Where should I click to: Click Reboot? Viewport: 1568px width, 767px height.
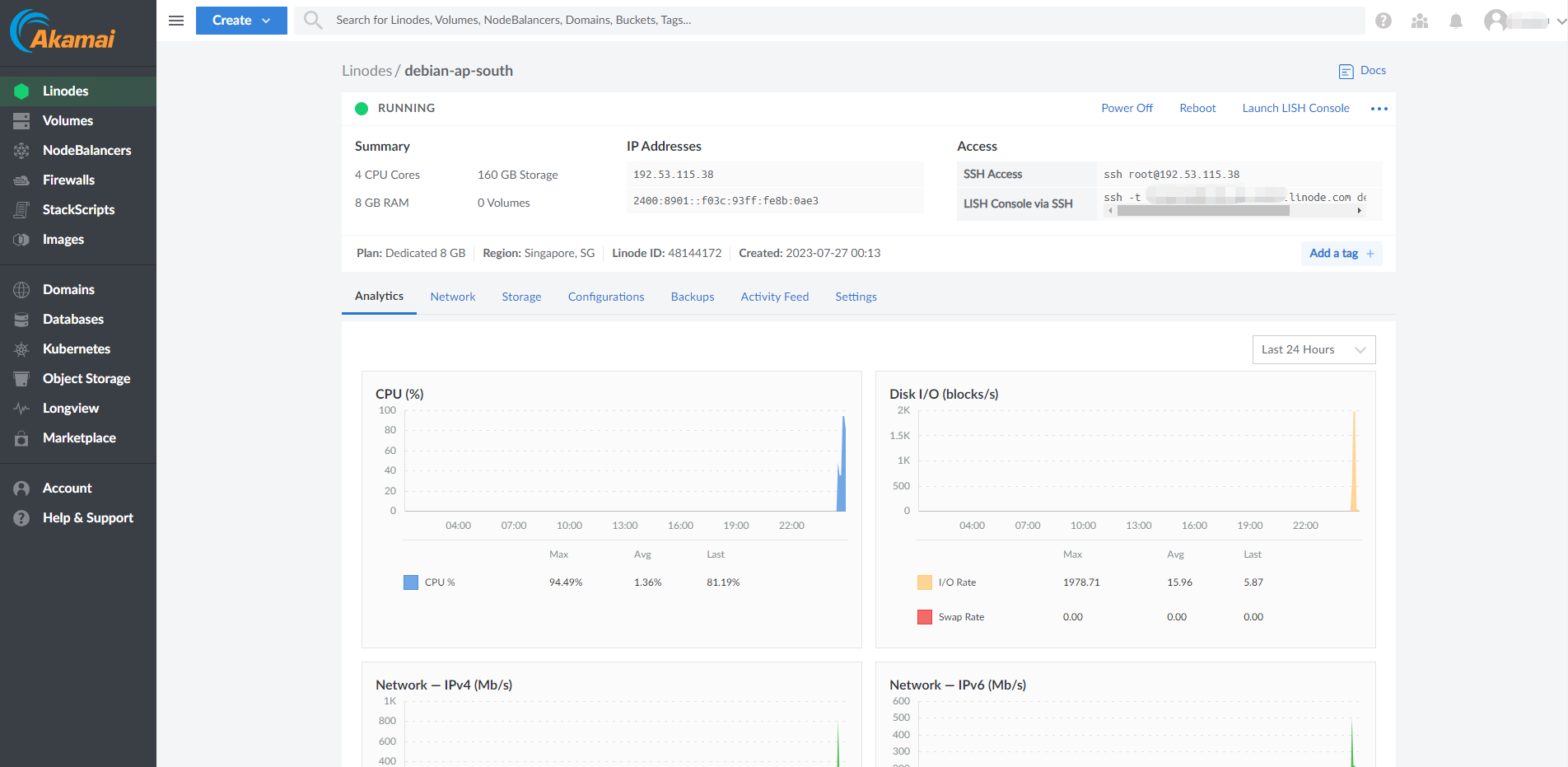tap(1197, 108)
